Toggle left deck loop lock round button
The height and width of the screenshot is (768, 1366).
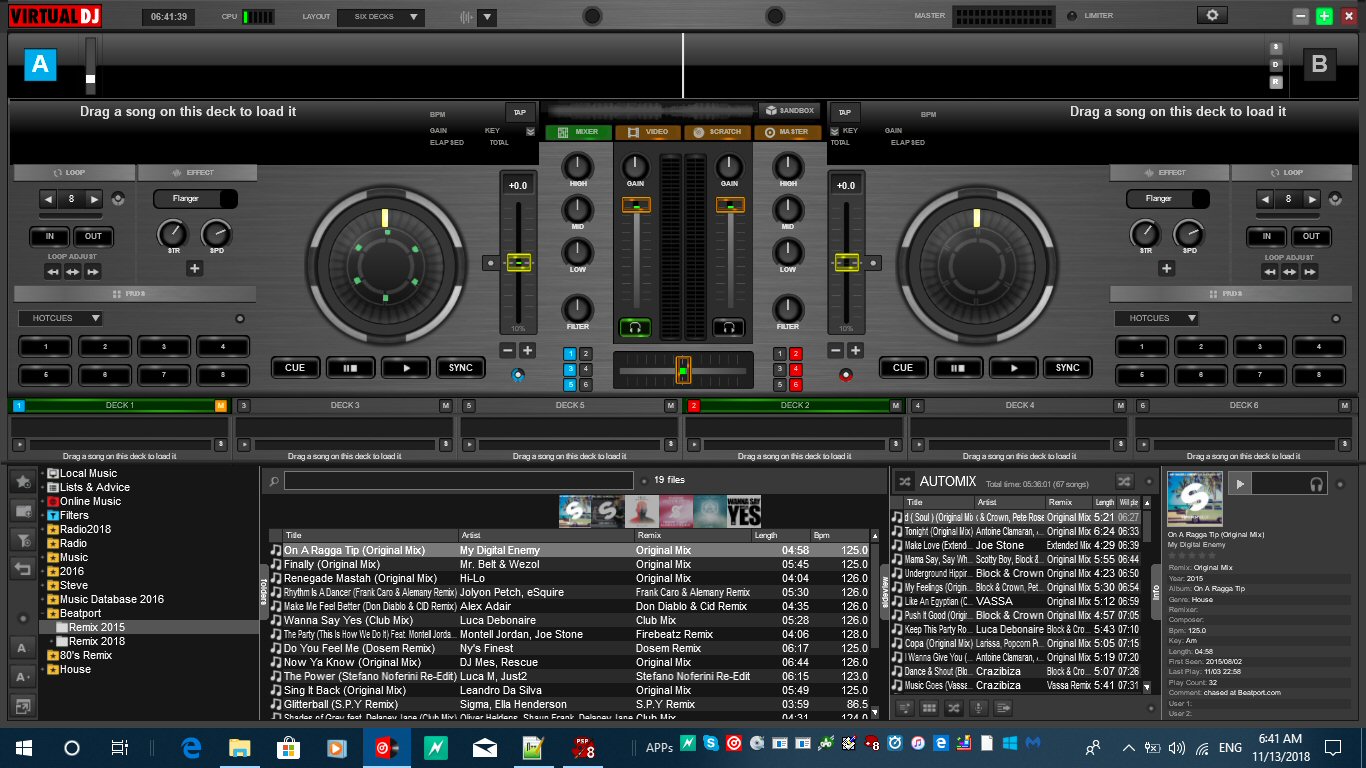click(119, 199)
